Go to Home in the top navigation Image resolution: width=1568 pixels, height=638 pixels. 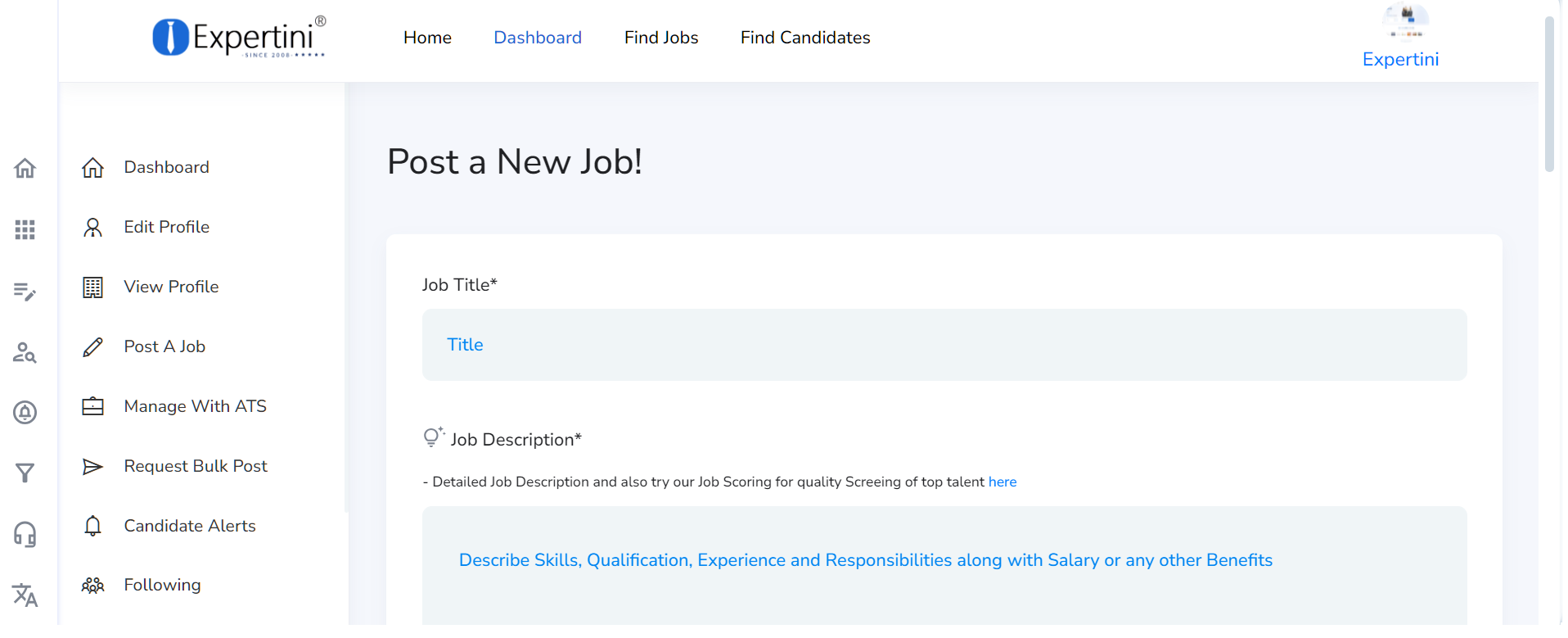(x=427, y=38)
